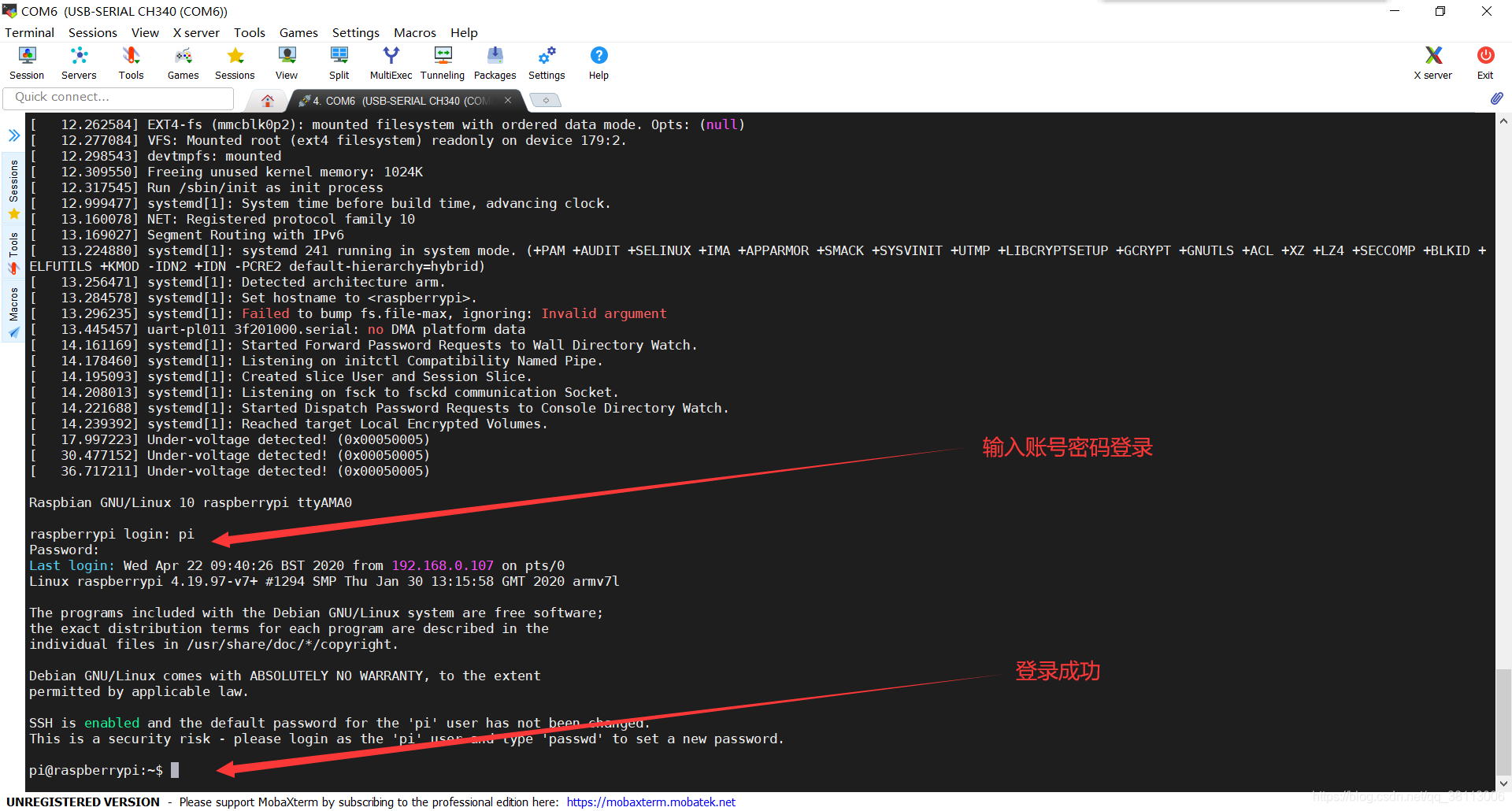The image size is (1512, 811).
Task: Open the MultiExec toolbar icon
Action: [x=391, y=63]
